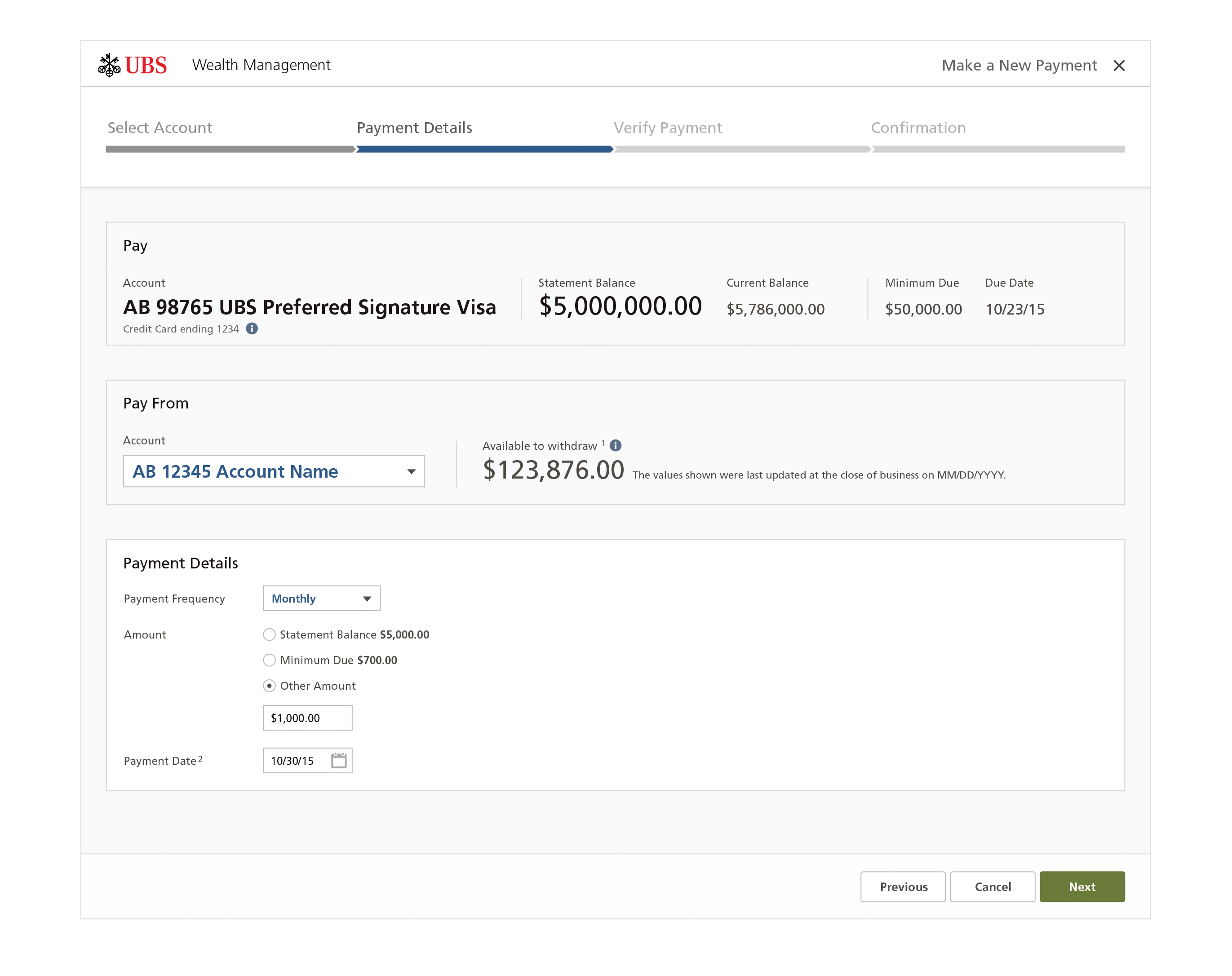Click the Verify Payment step label

pyautogui.click(x=667, y=128)
